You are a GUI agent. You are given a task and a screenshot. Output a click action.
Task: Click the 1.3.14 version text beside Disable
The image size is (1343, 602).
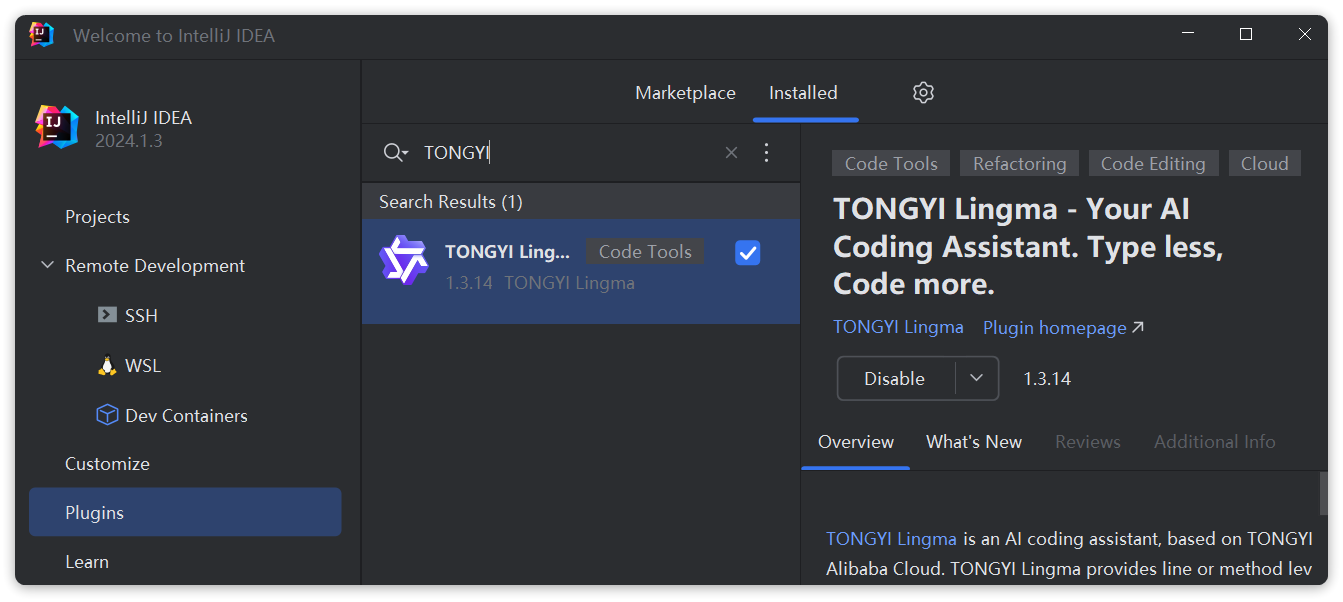1047,379
